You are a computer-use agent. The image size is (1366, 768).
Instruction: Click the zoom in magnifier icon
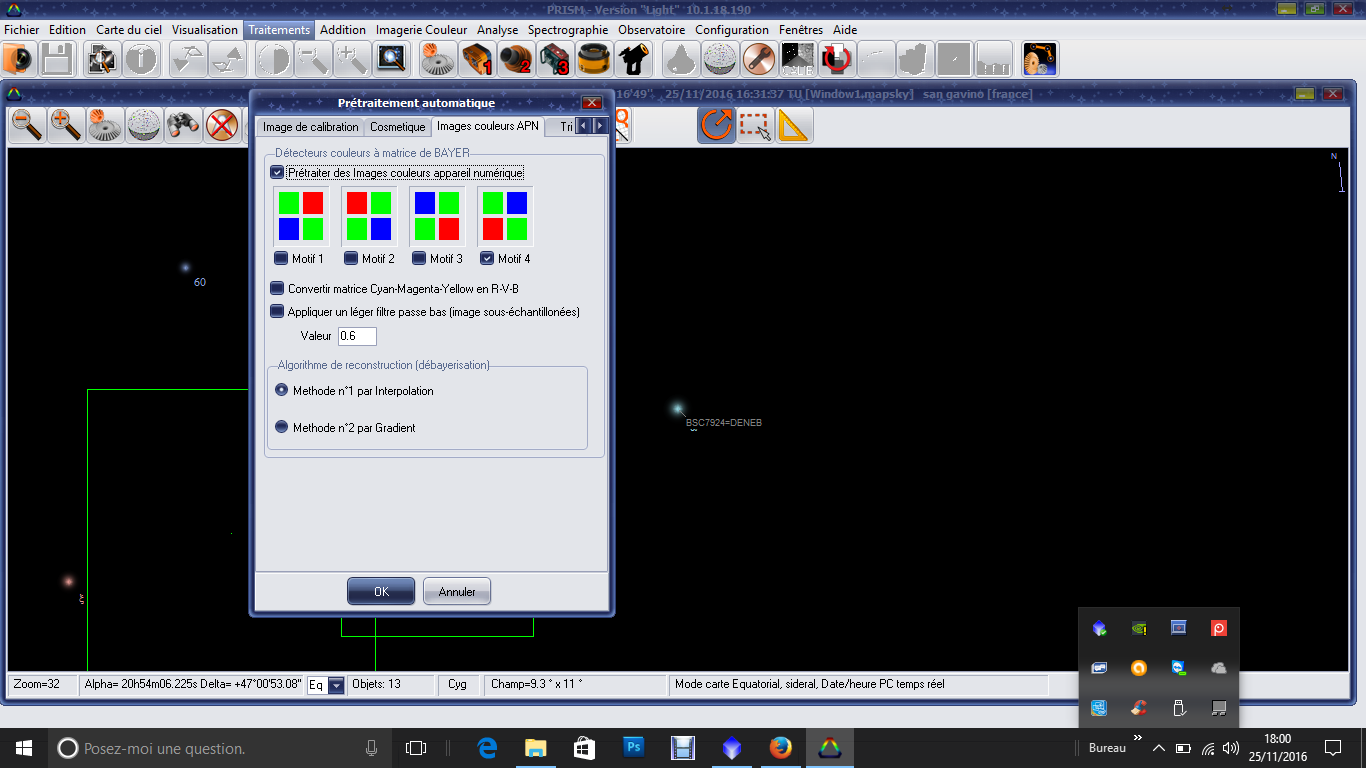click(x=66, y=126)
